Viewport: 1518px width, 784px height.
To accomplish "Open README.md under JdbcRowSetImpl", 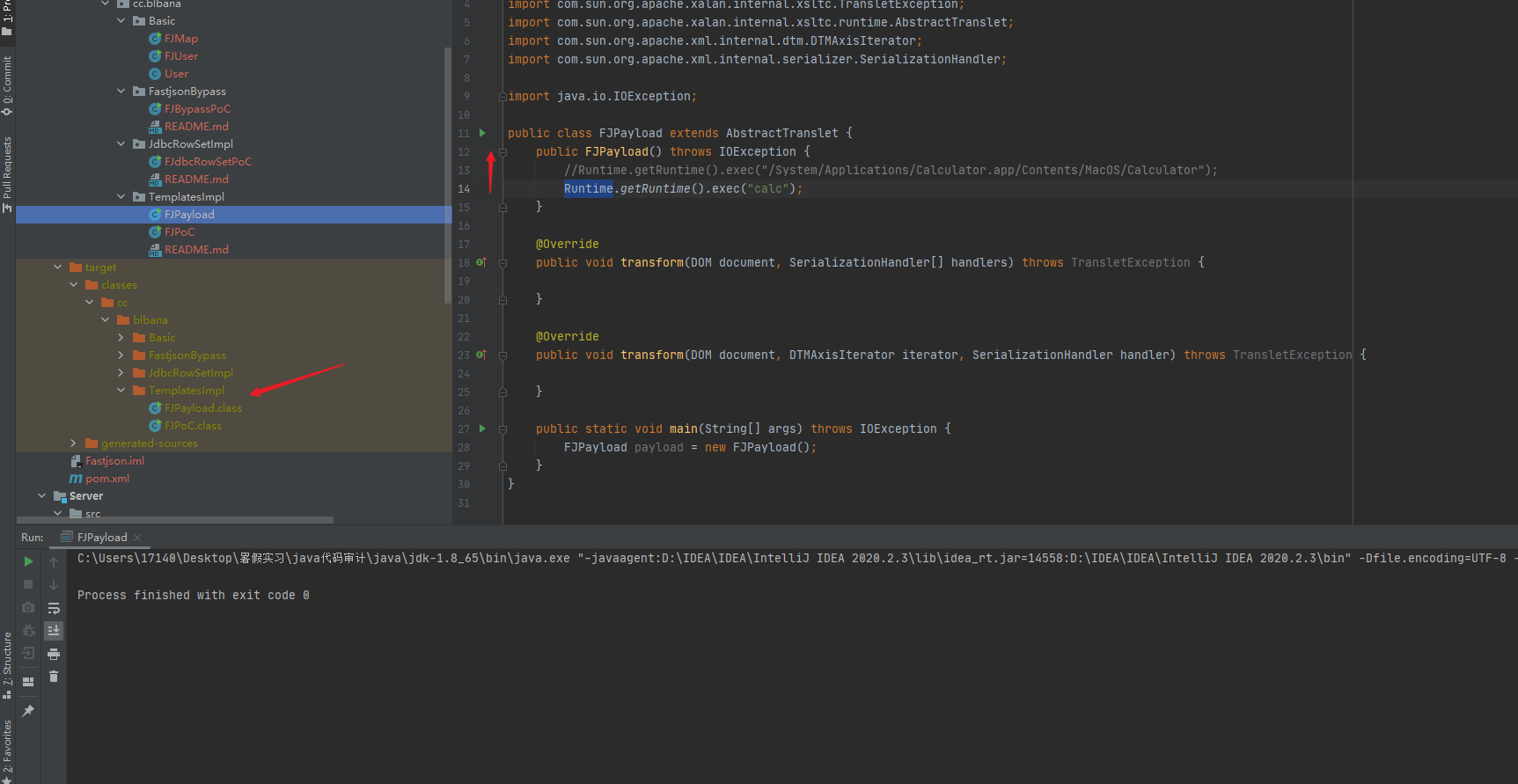I will (x=196, y=180).
